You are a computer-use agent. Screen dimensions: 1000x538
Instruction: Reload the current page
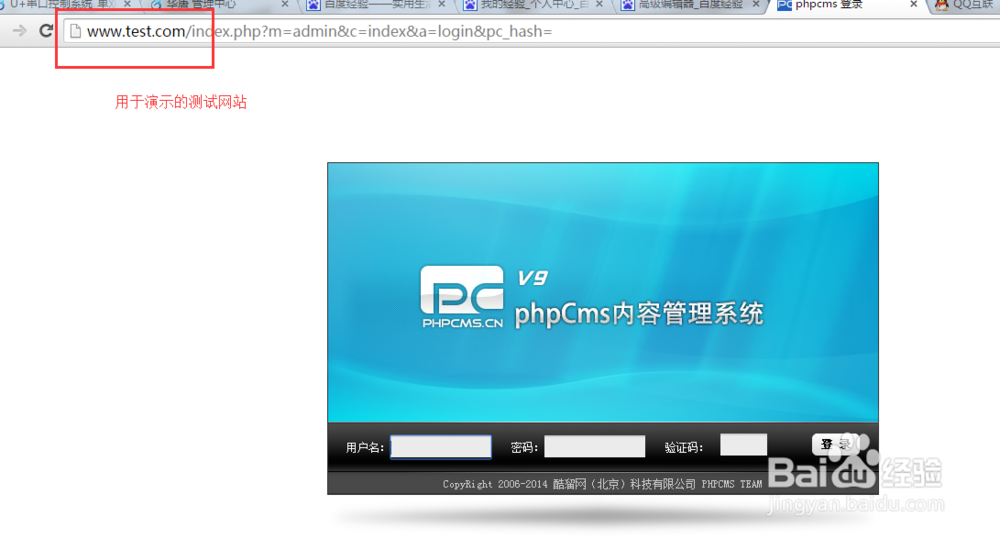[x=46, y=31]
